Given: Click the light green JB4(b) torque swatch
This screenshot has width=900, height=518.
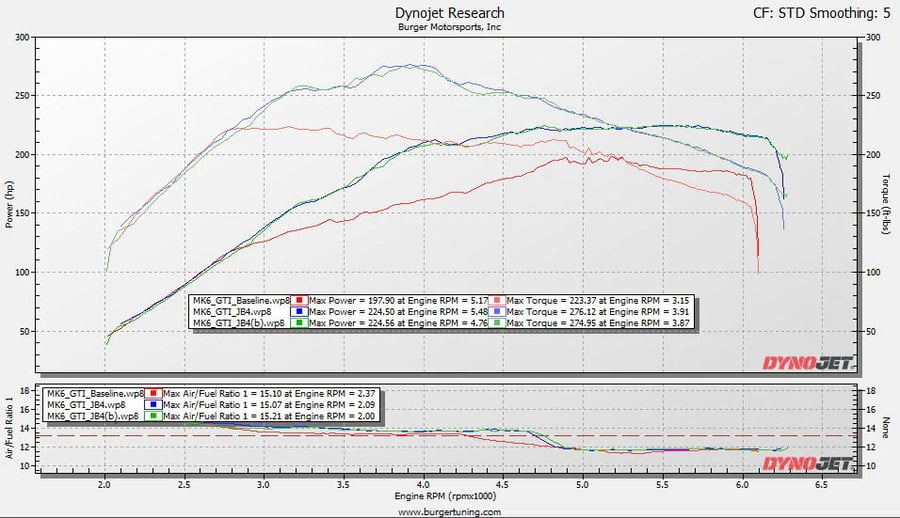Looking at the screenshot, I should (498, 323).
